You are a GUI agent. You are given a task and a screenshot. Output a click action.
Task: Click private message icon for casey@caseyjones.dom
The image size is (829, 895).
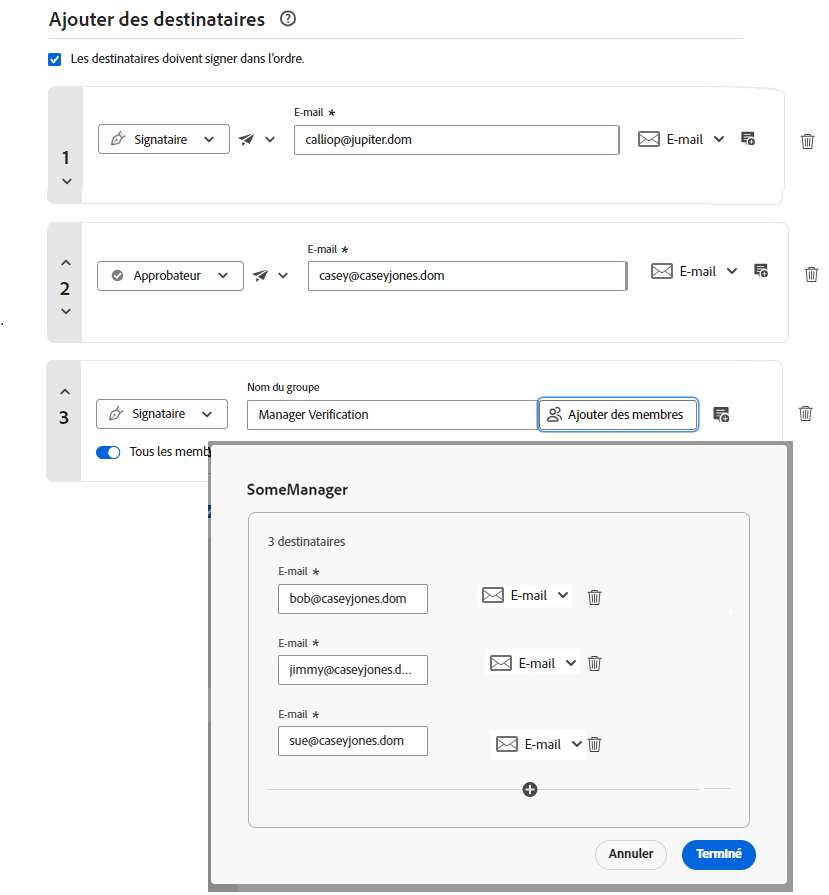pyautogui.click(x=760, y=270)
